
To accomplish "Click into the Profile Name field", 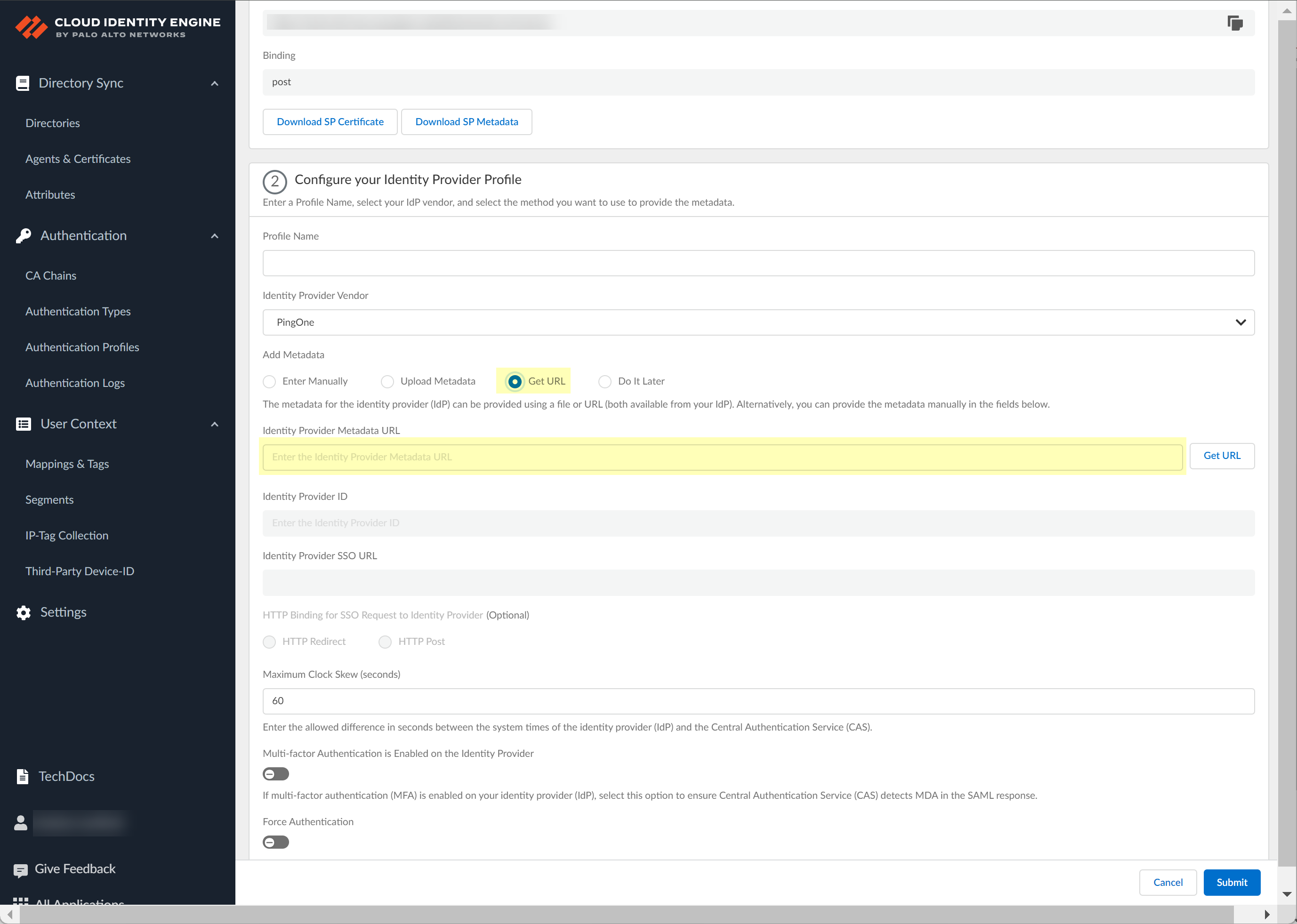I will tap(758, 264).
